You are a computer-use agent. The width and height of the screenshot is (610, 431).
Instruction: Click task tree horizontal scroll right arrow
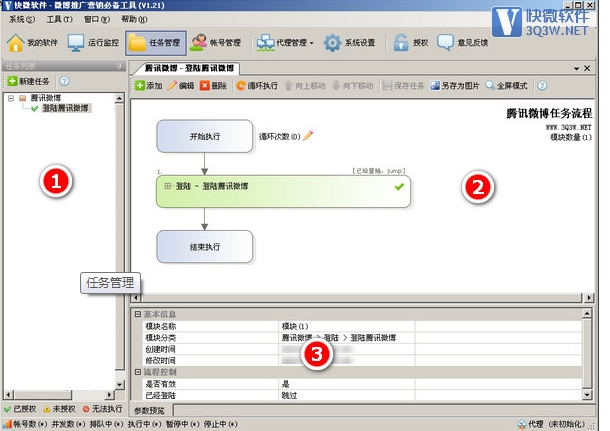tap(109, 395)
